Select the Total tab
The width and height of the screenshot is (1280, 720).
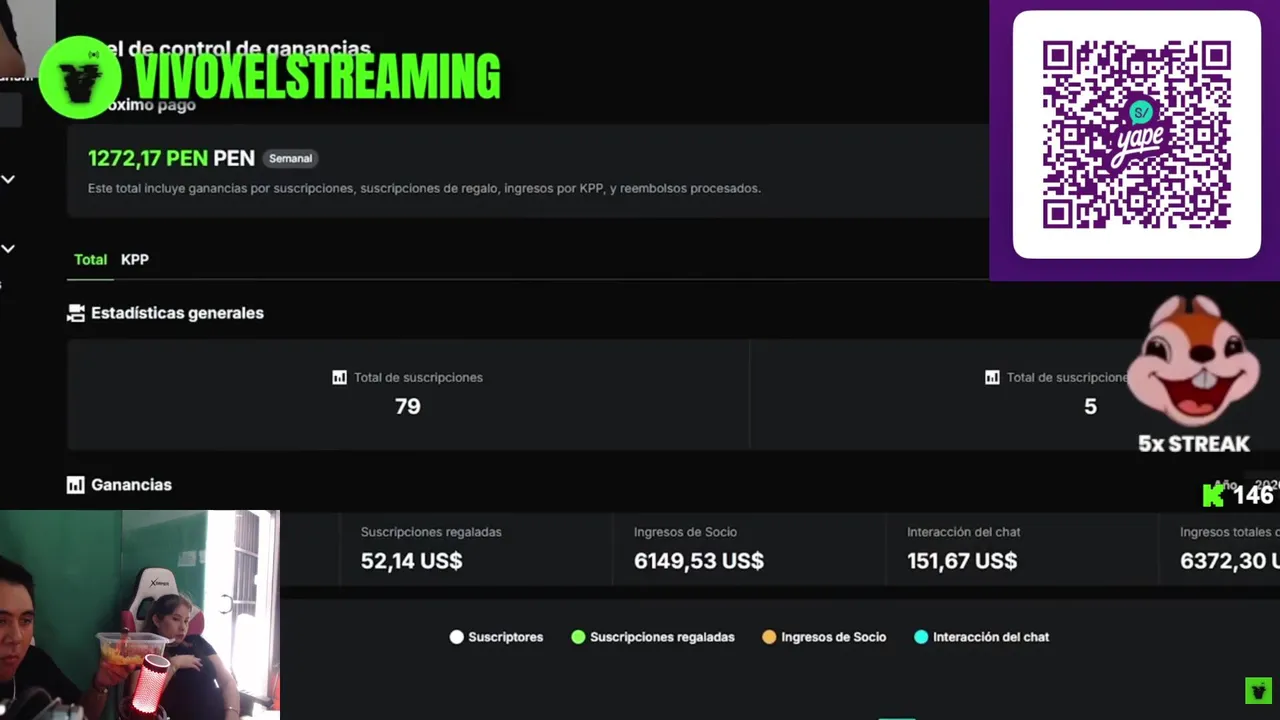pyautogui.click(x=90, y=260)
